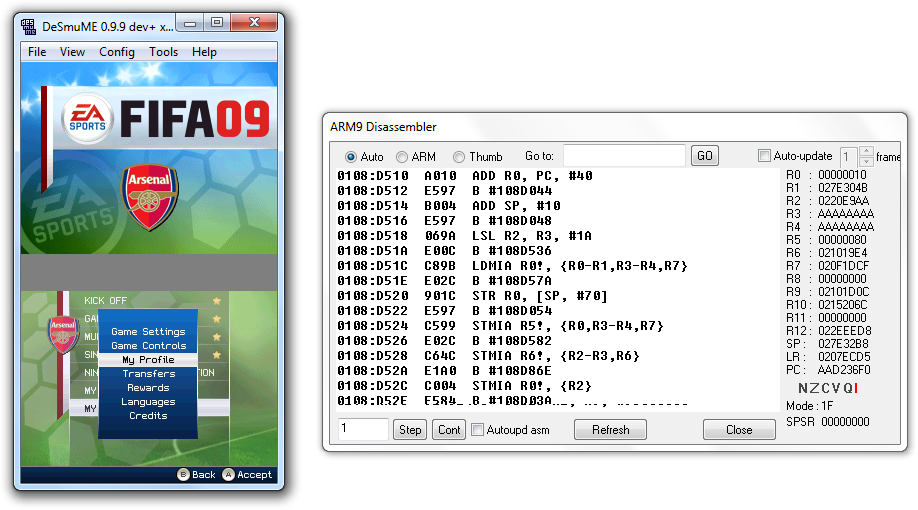The width and height of the screenshot is (918, 510).
Task: Decrease frames value with down spinner arrow
Action: pyautogui.click(x=866, y=162)
